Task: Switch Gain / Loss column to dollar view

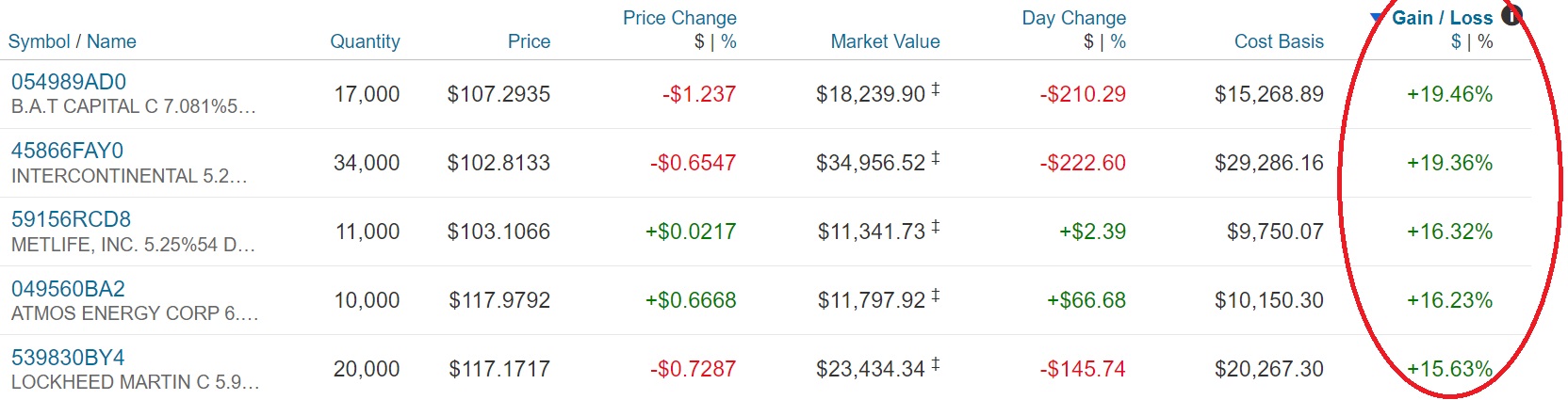Action: coord(1457,41)
